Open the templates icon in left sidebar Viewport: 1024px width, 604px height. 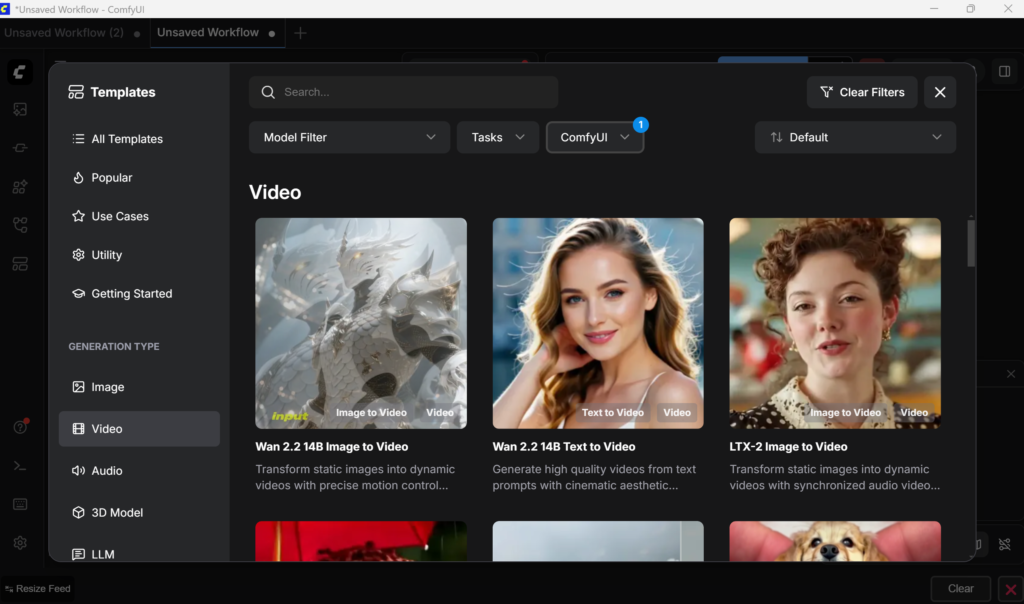coord(20,264)
